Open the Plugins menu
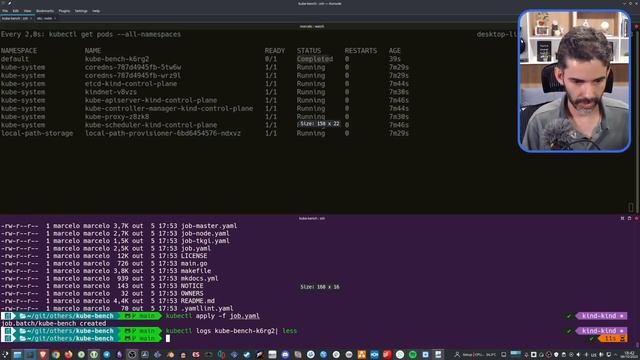640x360 pixels. point(64,11)
